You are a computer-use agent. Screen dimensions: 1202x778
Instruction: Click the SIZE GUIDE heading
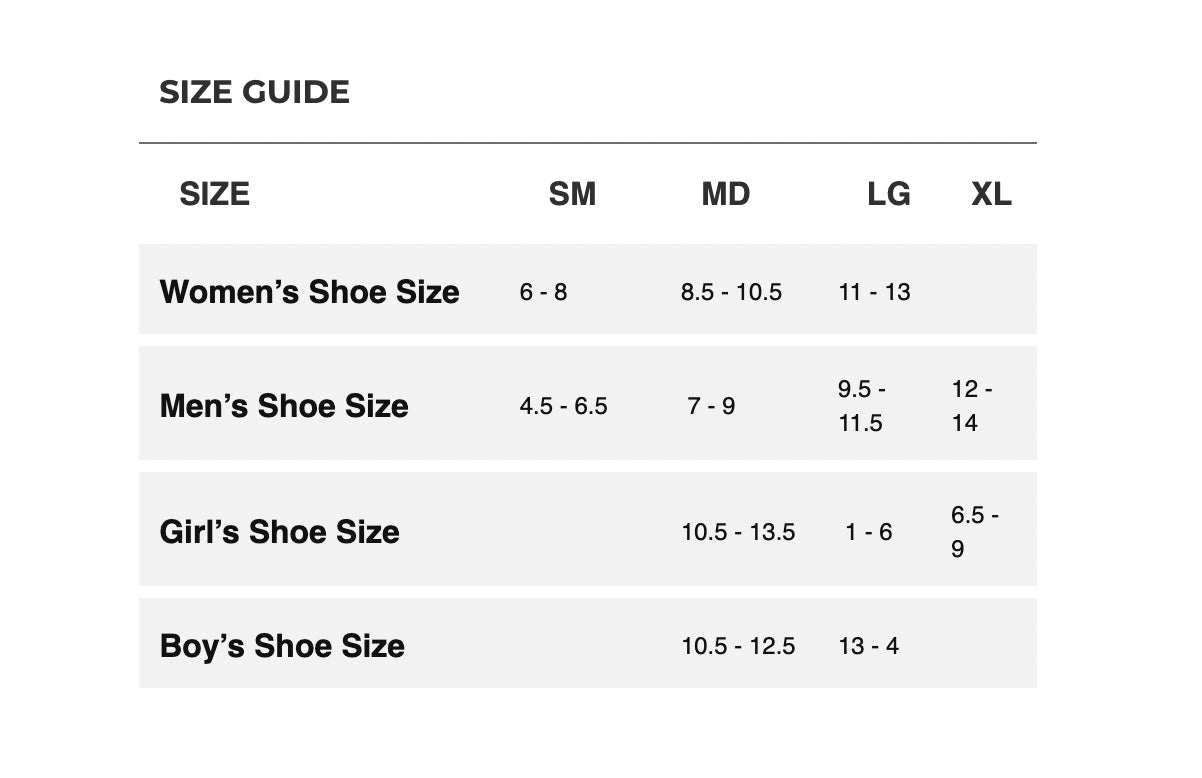click(254, 92)
